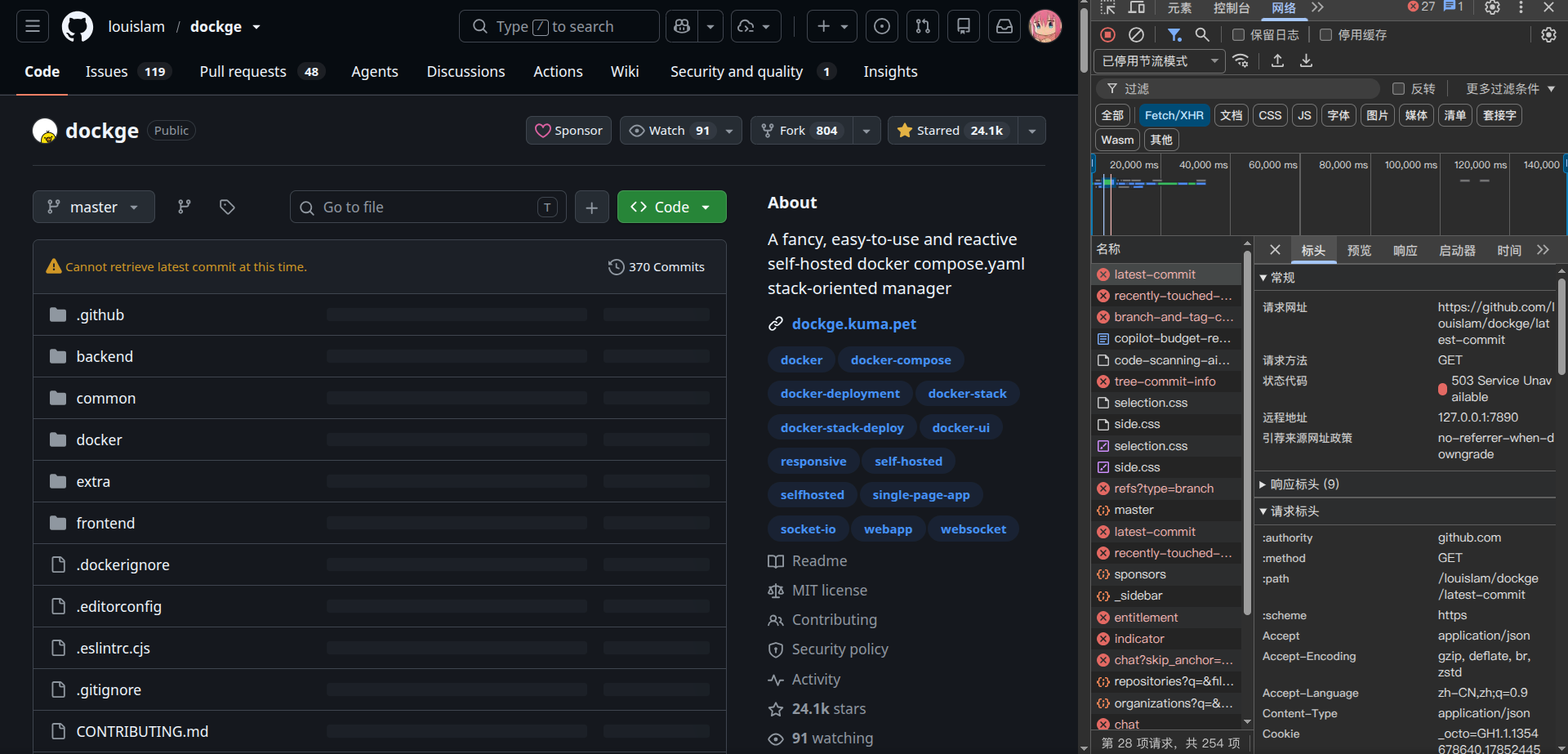Open the master branch selector
The width and height of the screenshot is (1568, 754).
click(94, 207)
